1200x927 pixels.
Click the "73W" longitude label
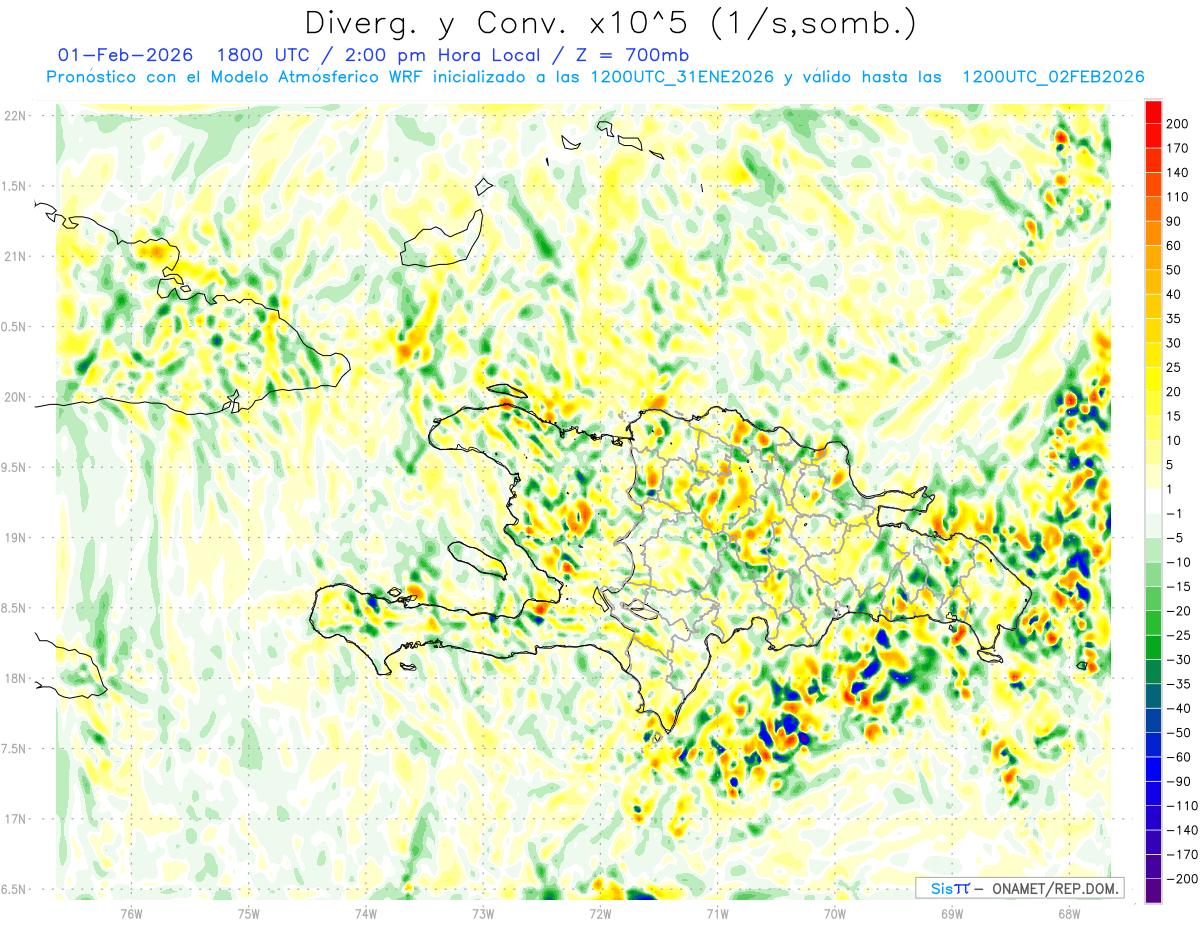pyautogui.click(x=482, y=913)
